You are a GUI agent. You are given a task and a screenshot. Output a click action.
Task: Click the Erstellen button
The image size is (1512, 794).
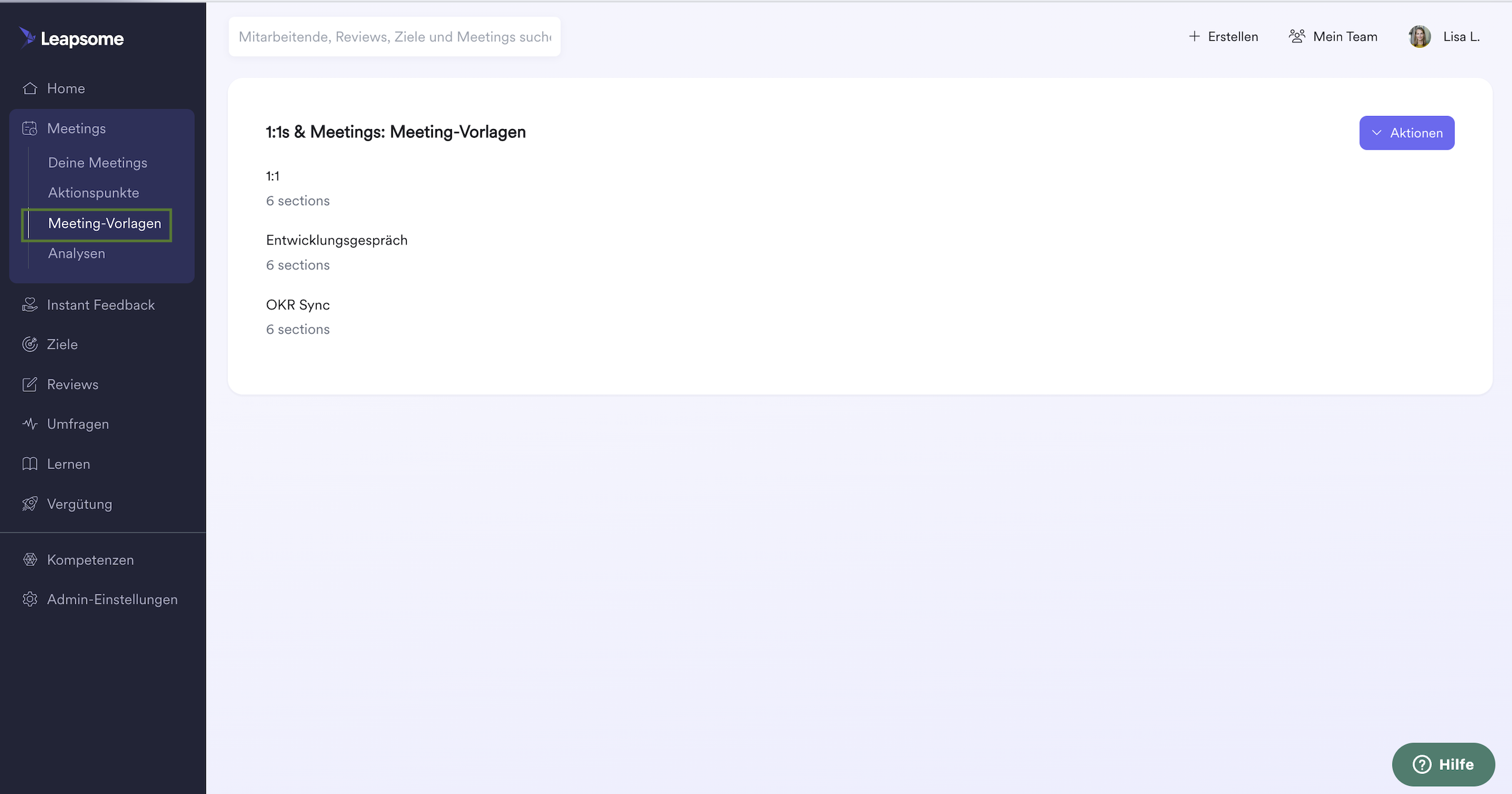click(1223, 37)
